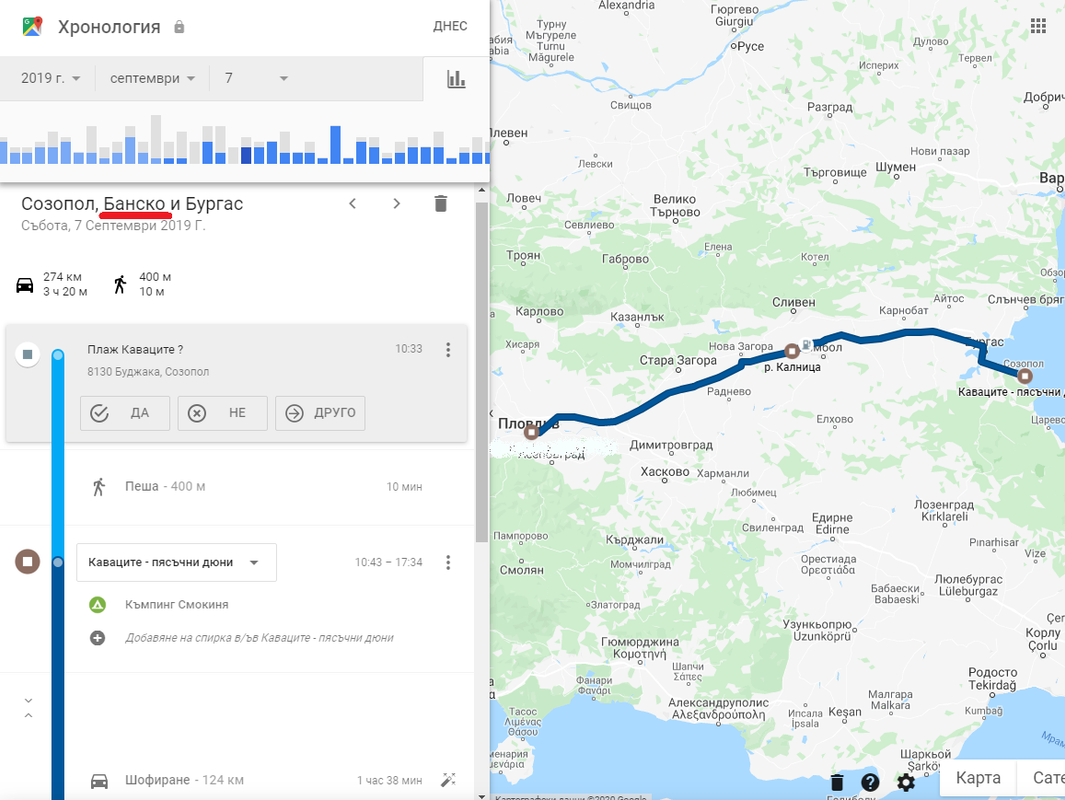Image resolution: width=1065 pixels, height=800 pixels.
Task: Click the white place marker for Плаж Каваците
Action: pos(28,354)
